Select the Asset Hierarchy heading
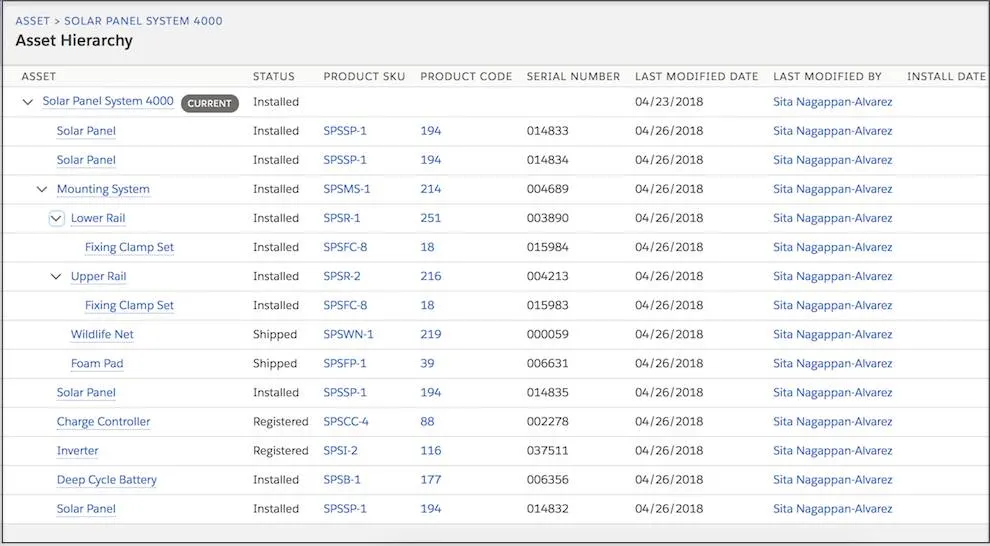The height and width of the screenshot is (546, 990). [74, 40]
